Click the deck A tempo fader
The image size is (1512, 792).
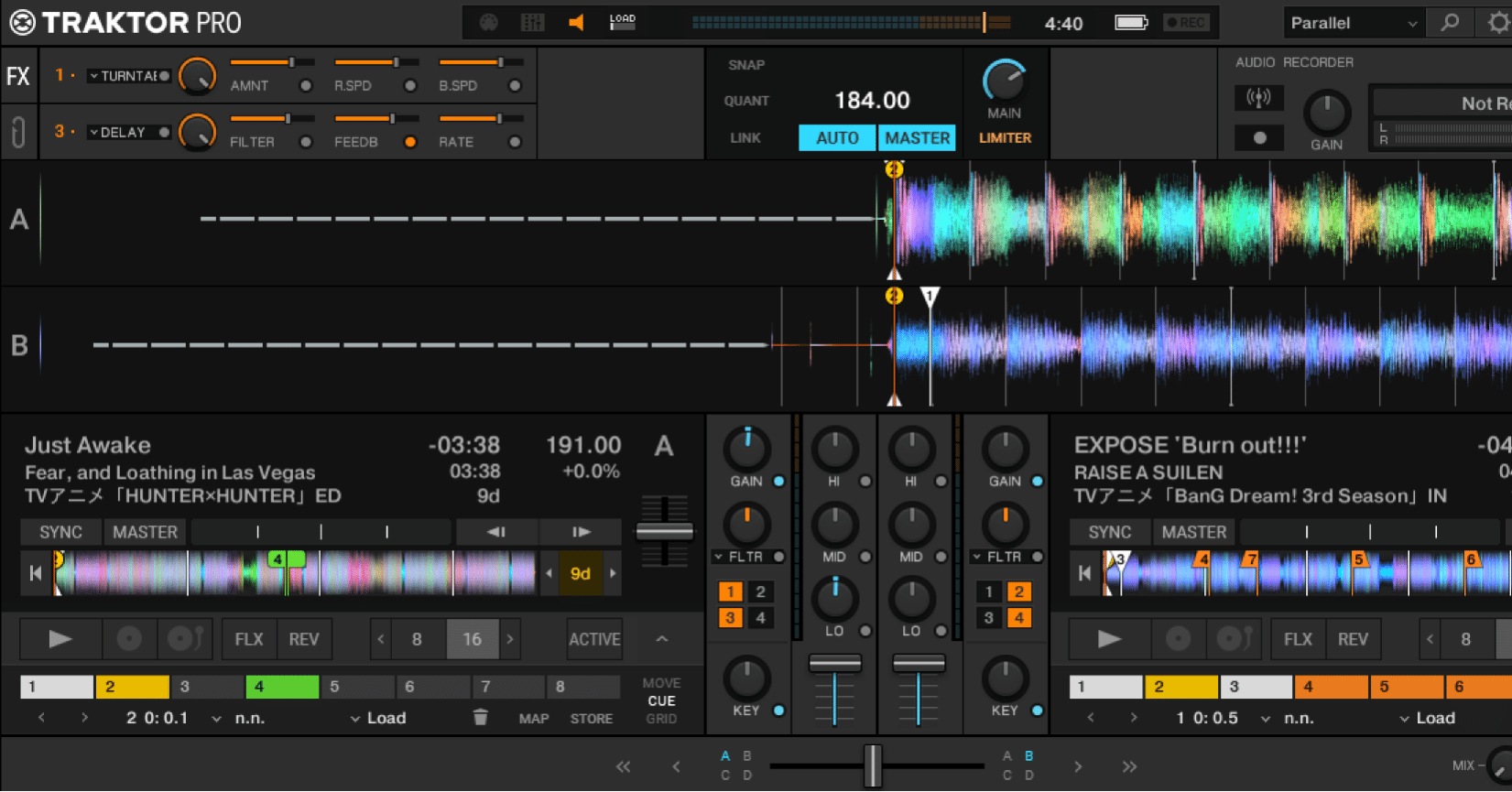[x=664, y=531]
